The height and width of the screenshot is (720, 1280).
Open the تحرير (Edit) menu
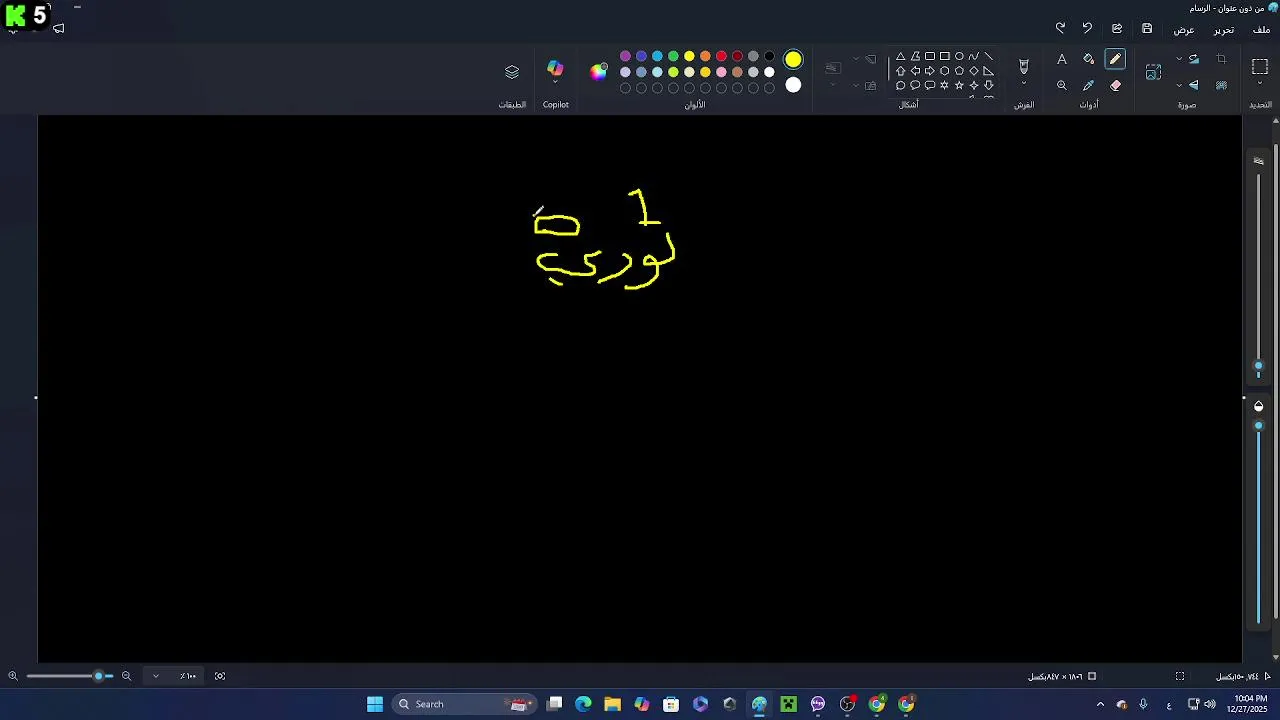[x=1224, y=30]
